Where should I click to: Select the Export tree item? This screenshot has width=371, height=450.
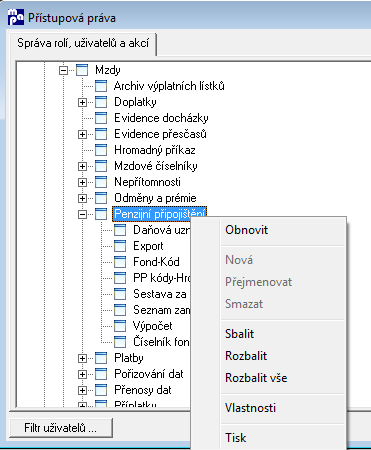[x=148, y=246]
